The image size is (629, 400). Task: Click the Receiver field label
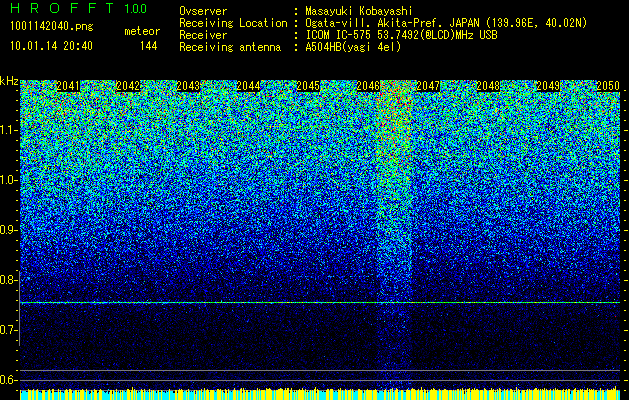click(203, 35)
